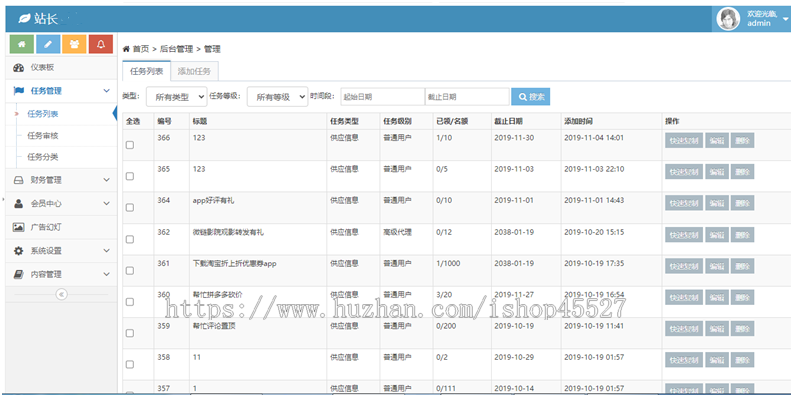Expand the 系统设置 menu chevron

click(x=106, y=251)
